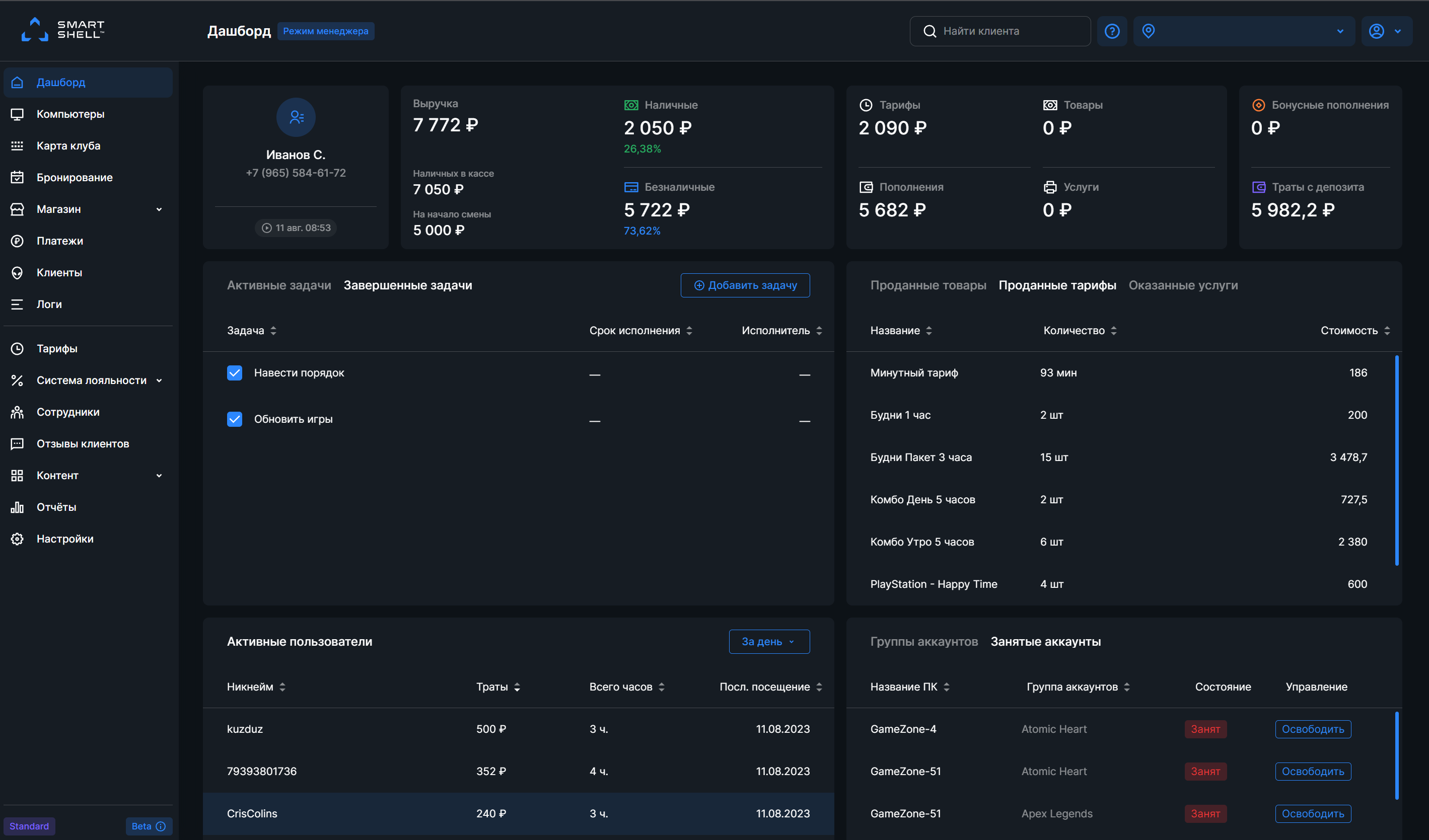Select the CrisColins user row

pyautogui.click(x=518, y=814)
